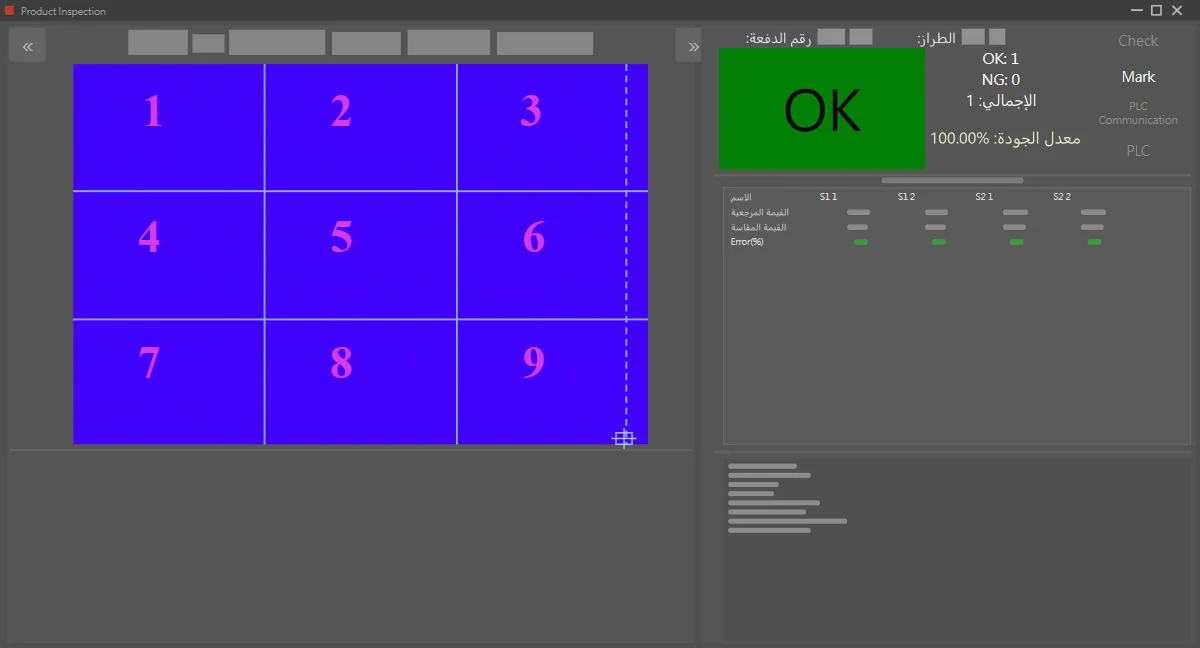The width and height of the screenshot is (1200, 648).
Task: Click the الإجمالي: 1 total count
Action: click(x=1001, y=101)
